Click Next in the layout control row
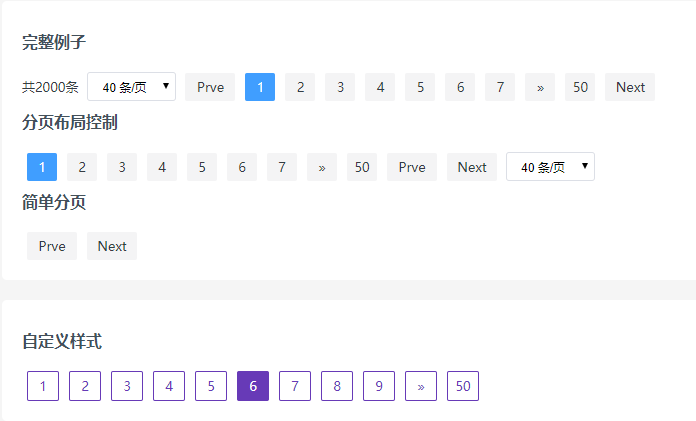The image size is (696, 421). pyautogui.click(x=472, y=167)
